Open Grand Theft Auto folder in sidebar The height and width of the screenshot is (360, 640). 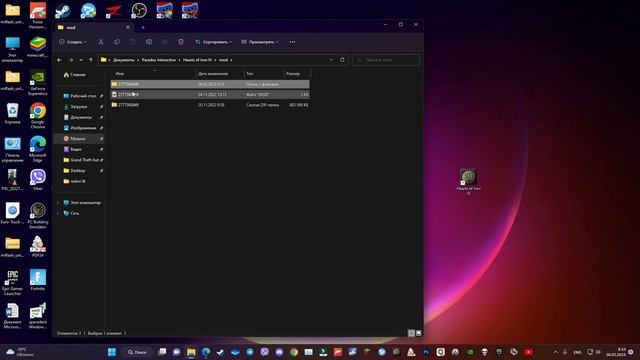(x=80, y=160)
